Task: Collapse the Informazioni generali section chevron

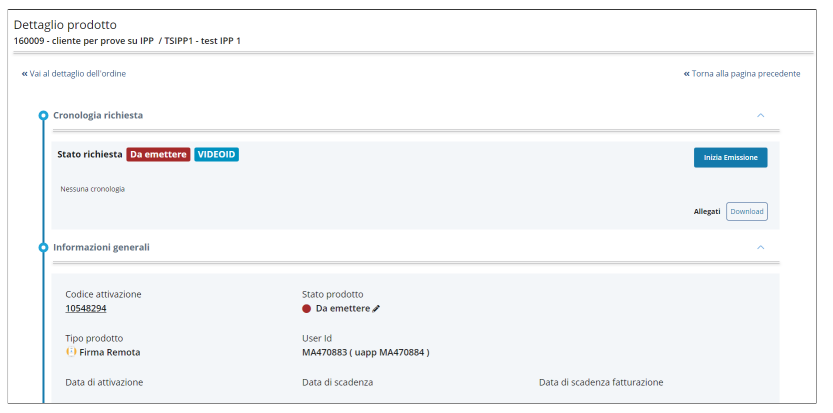Action: tap(760, 247)
